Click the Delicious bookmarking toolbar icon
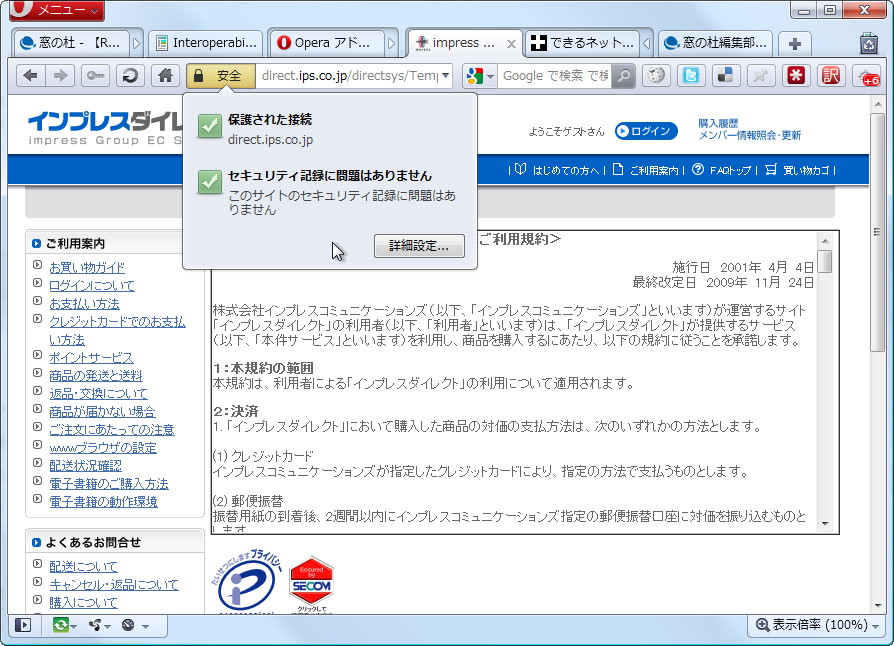The image size is (894, 646). 725,76
